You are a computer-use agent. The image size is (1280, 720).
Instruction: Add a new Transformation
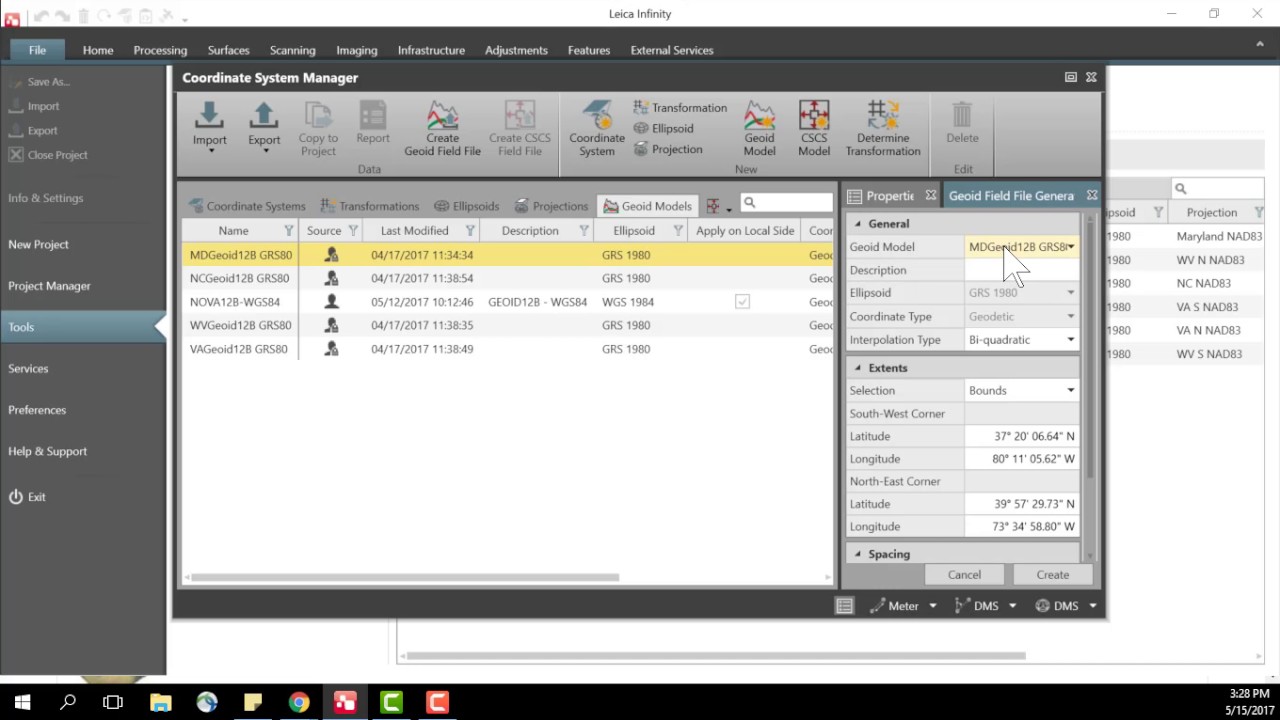680,107
